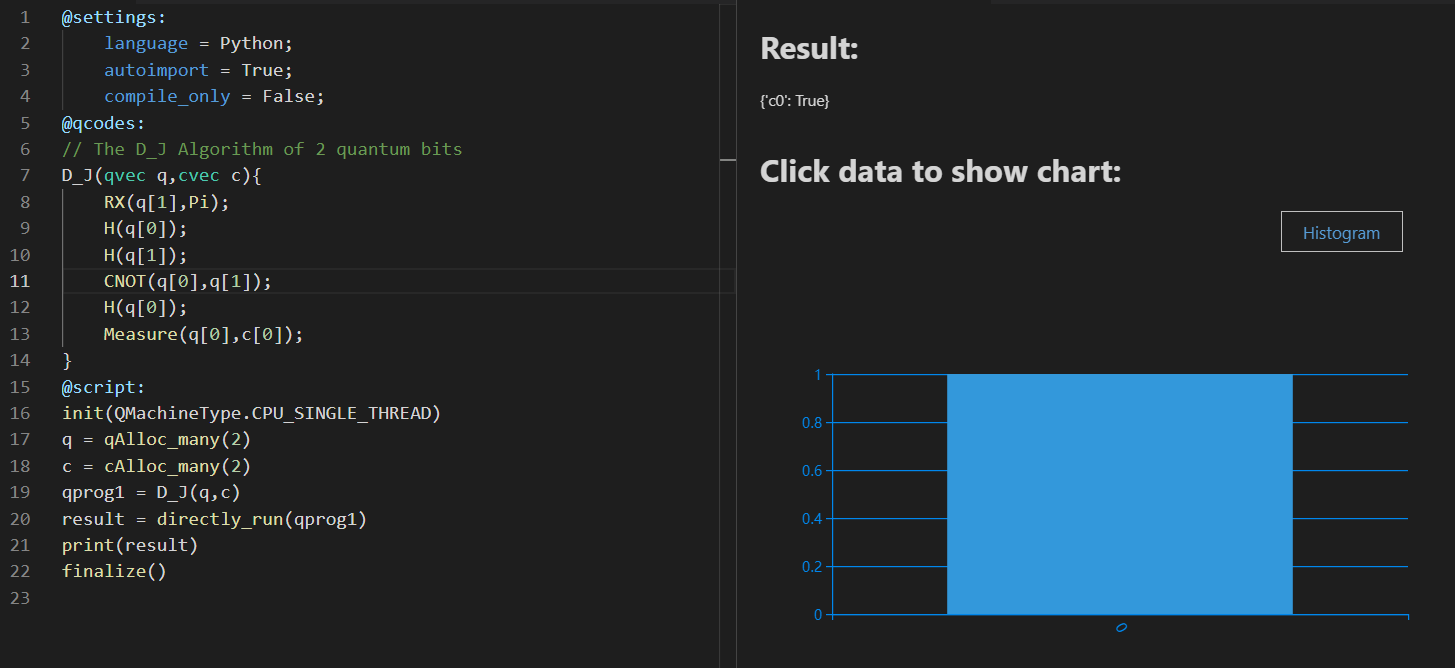
Task: Click the @qcodes: section label
Action: pos(103,123)
